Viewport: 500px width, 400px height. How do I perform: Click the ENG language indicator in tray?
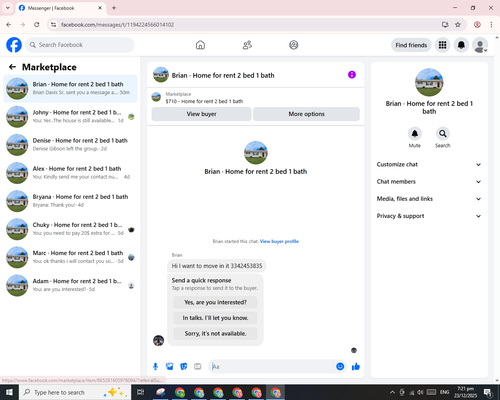(x=444, y=392)
